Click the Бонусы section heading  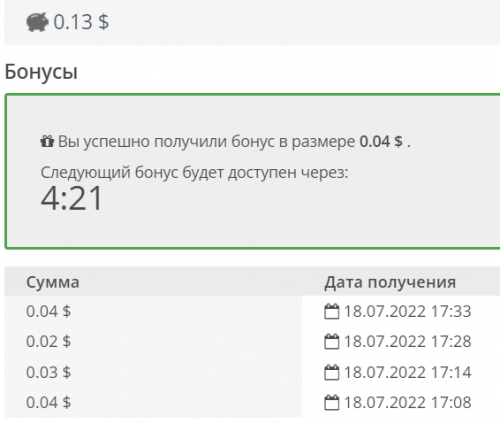coord(41,72)
